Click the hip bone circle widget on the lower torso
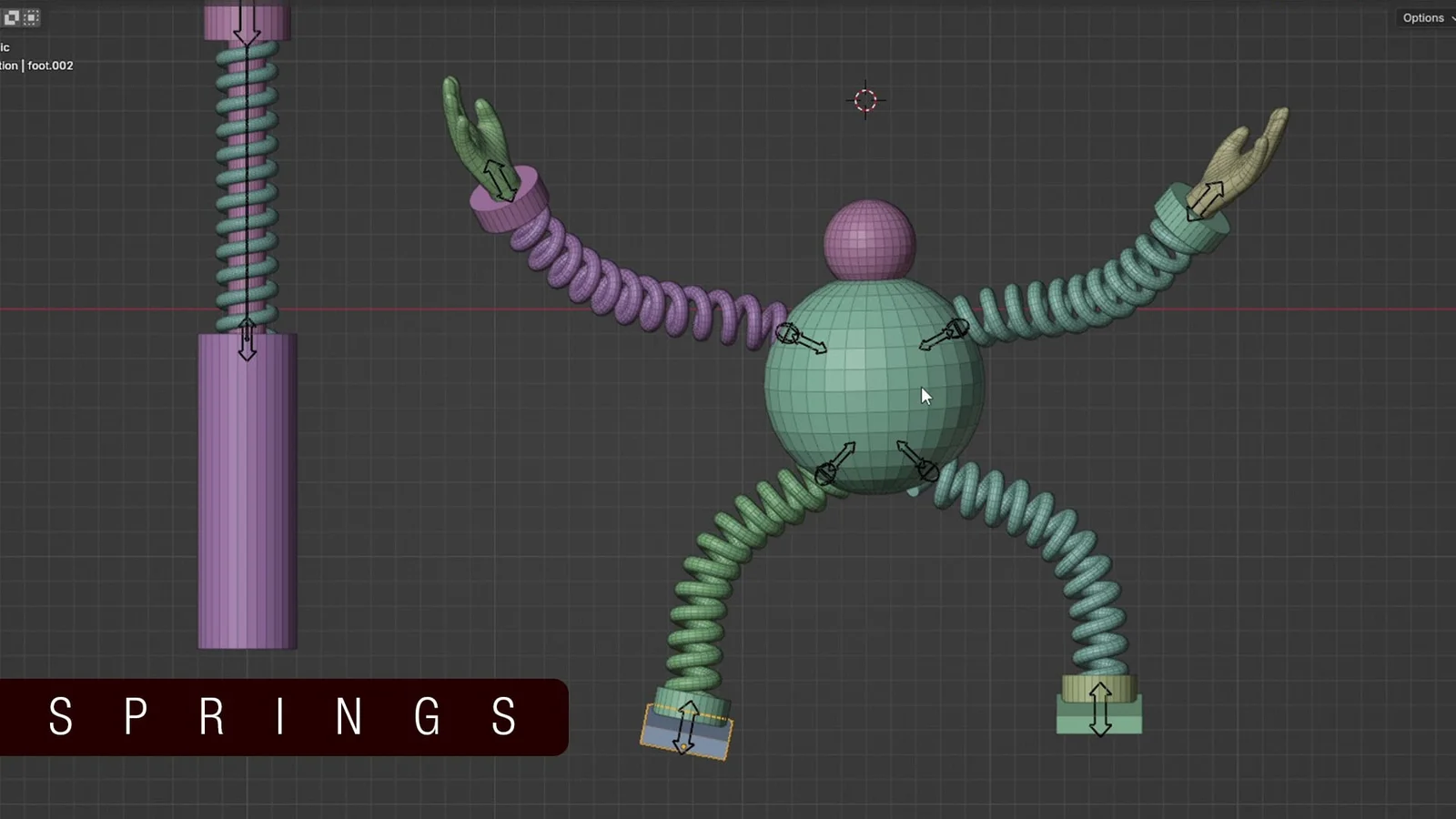 826,474
